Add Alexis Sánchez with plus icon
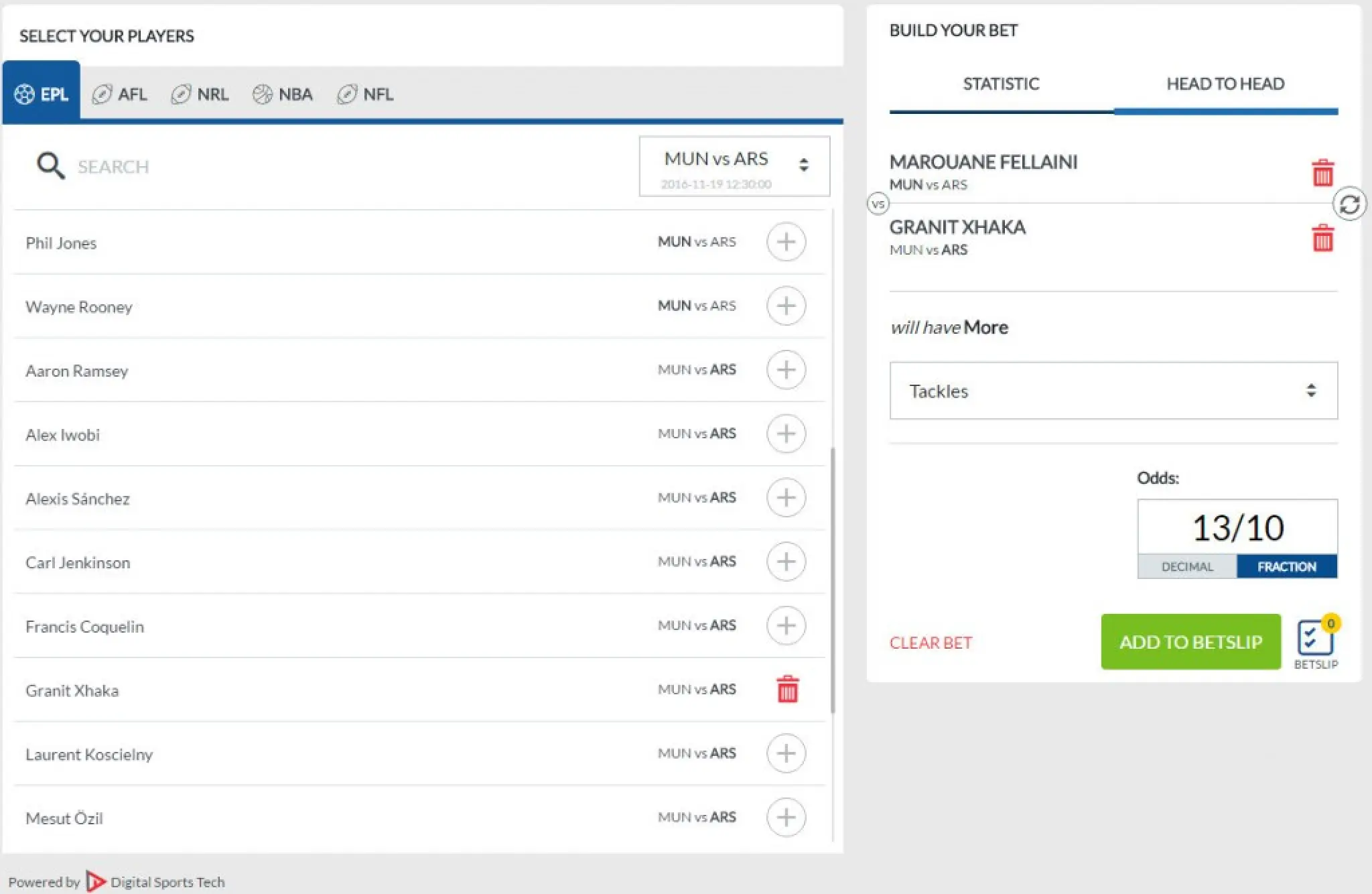Screen dimensions: 1372x894 coord(786,497)
